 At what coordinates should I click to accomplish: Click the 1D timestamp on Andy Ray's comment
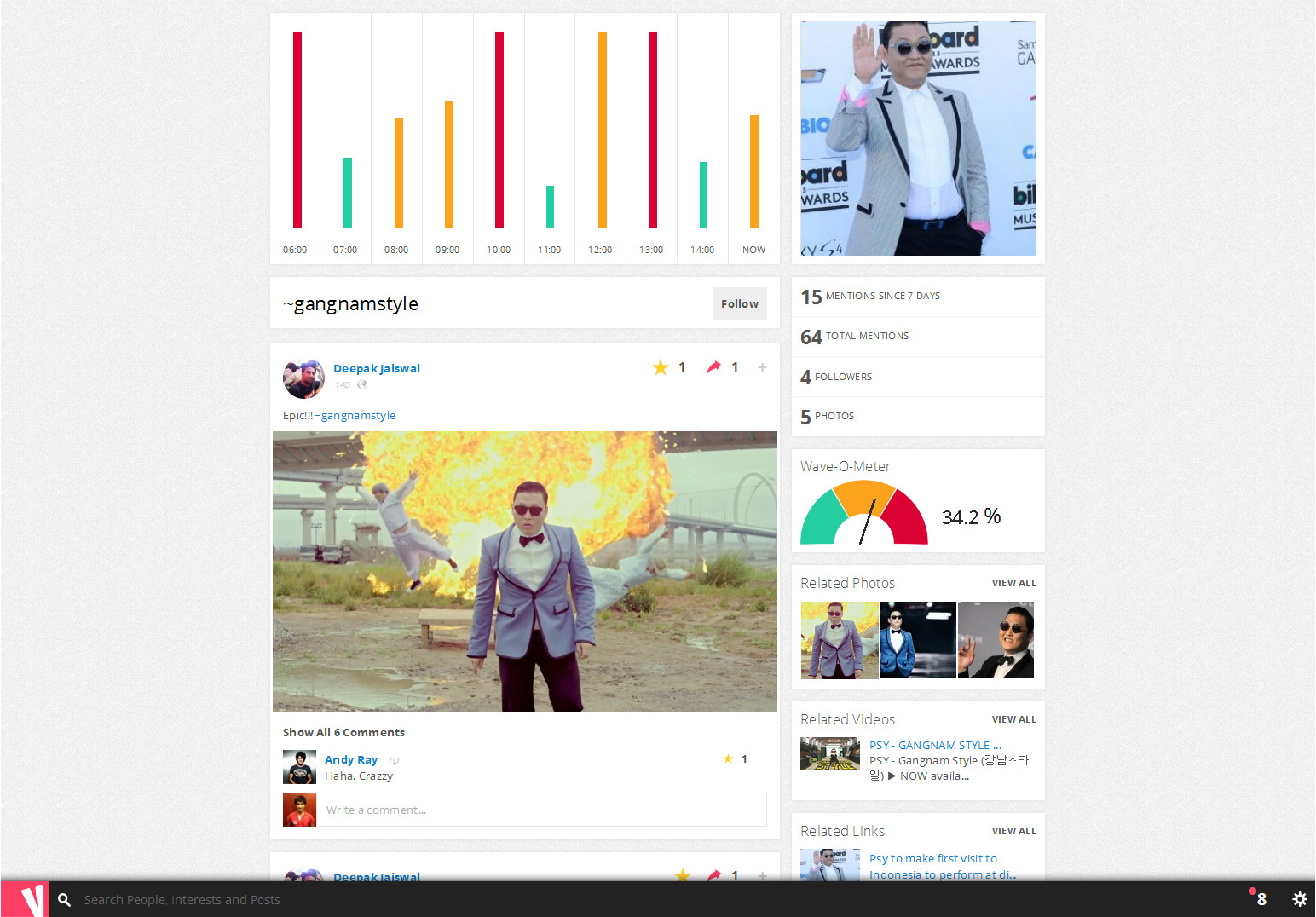(x=393, y=760)
